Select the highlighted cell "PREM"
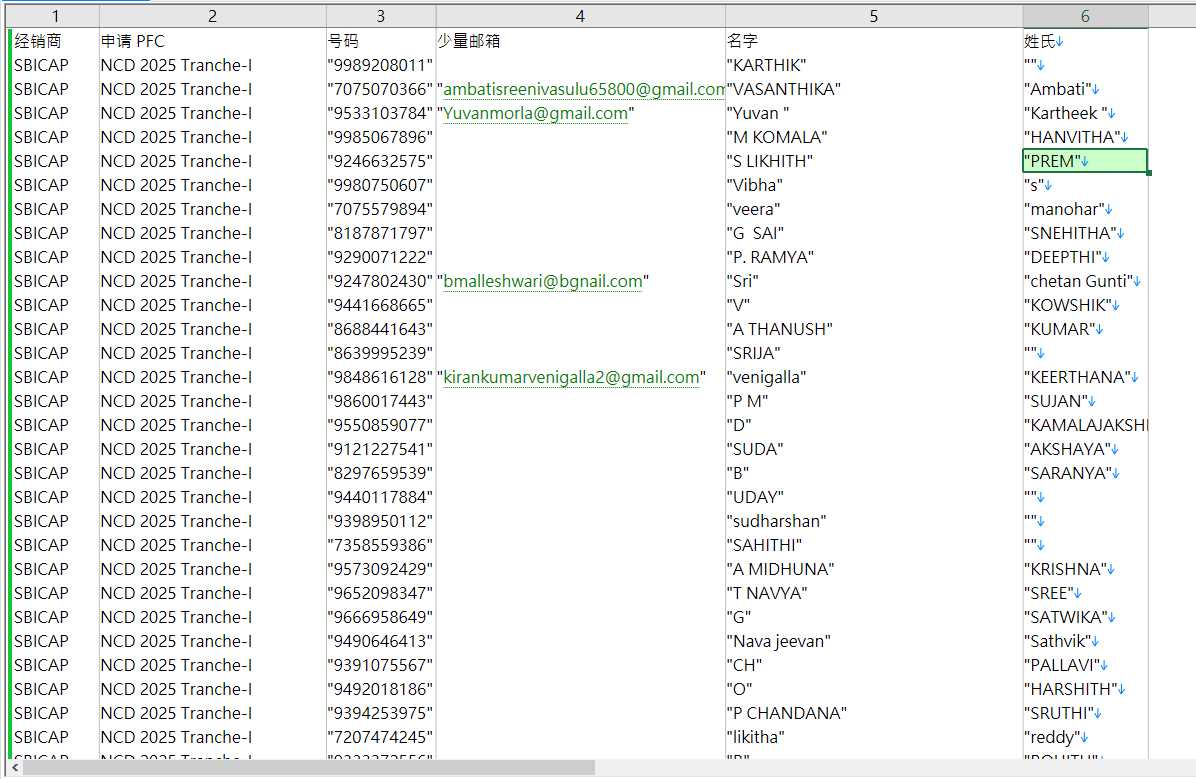The image size is (1196, 779). point(1085,161)
